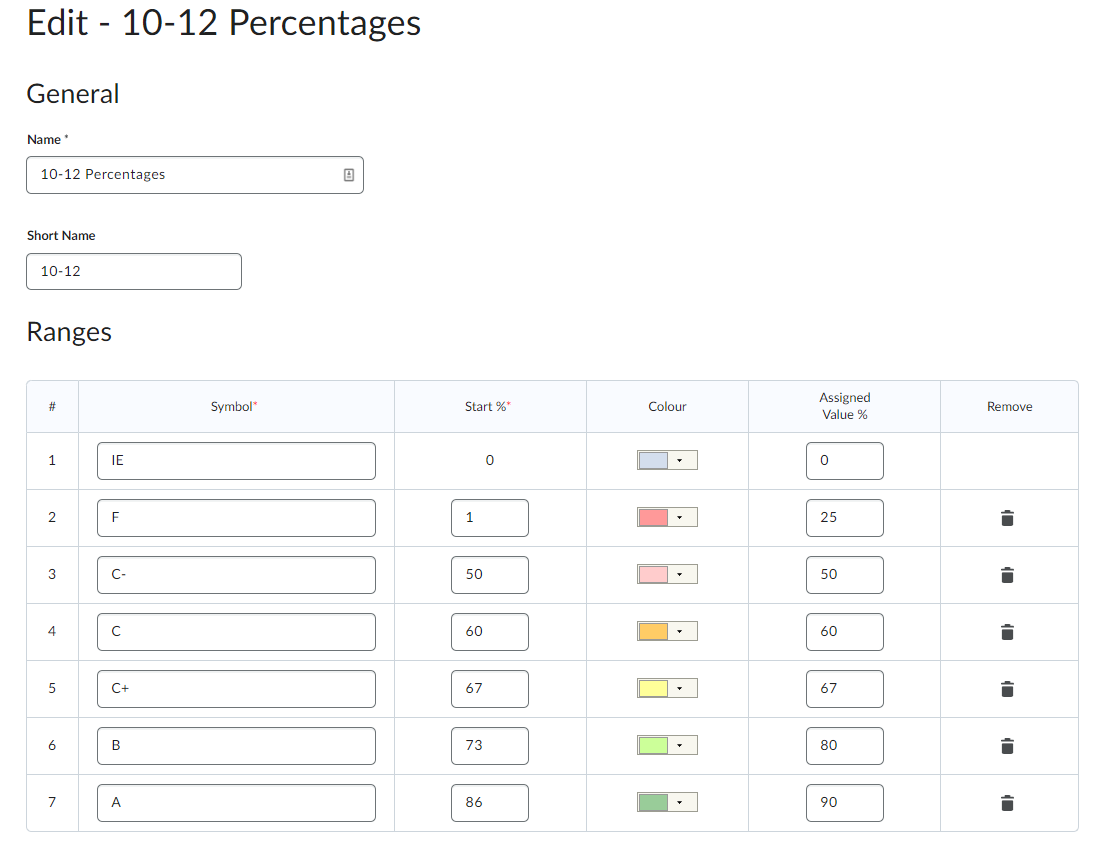Edit the IE symbol field
1099x853 pixels.
pos(236,460)
